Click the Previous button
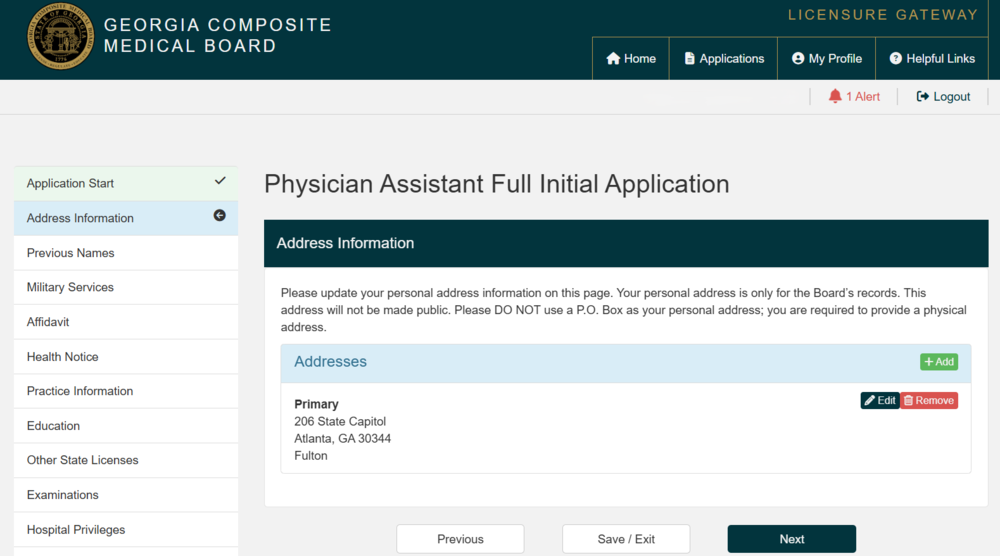The width and height of the screenshot is (1000, 556). 460,539
